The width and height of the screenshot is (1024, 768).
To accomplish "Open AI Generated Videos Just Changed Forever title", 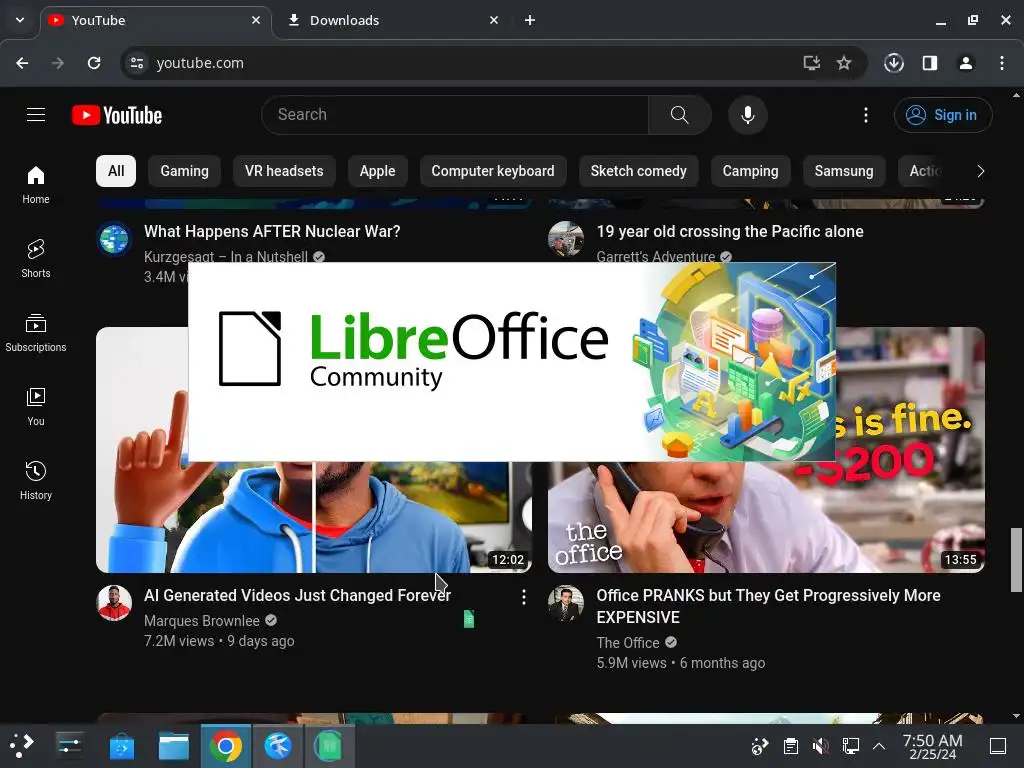I will point(298,596).
